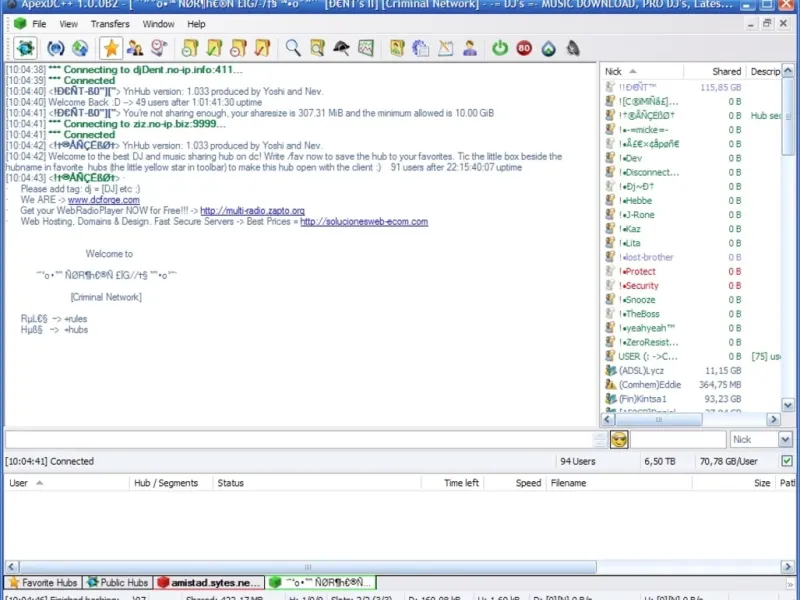
Task: Open the Help menu
Action: tap(196, 24)
